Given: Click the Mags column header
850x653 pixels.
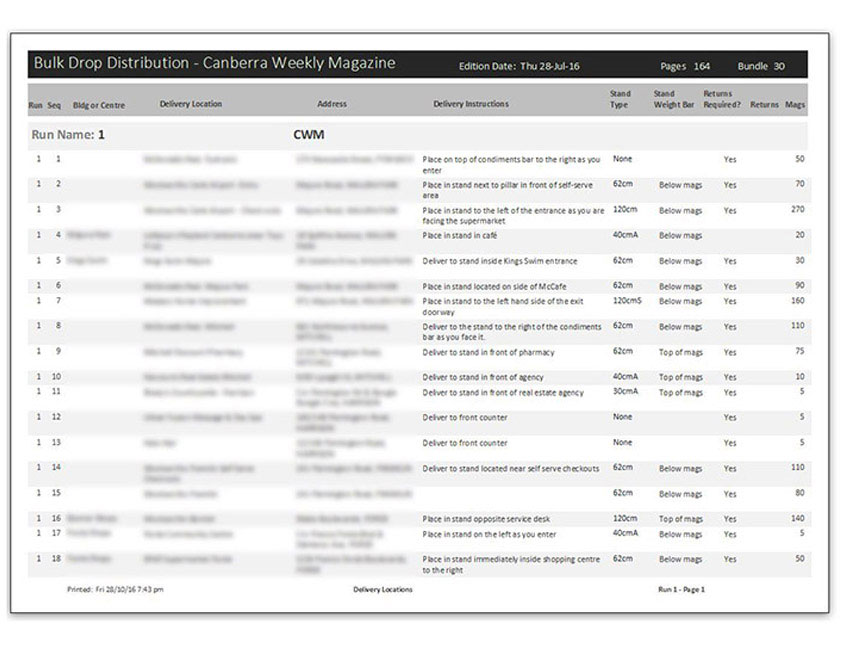Looking at the screenshot, I should (795, 105).
